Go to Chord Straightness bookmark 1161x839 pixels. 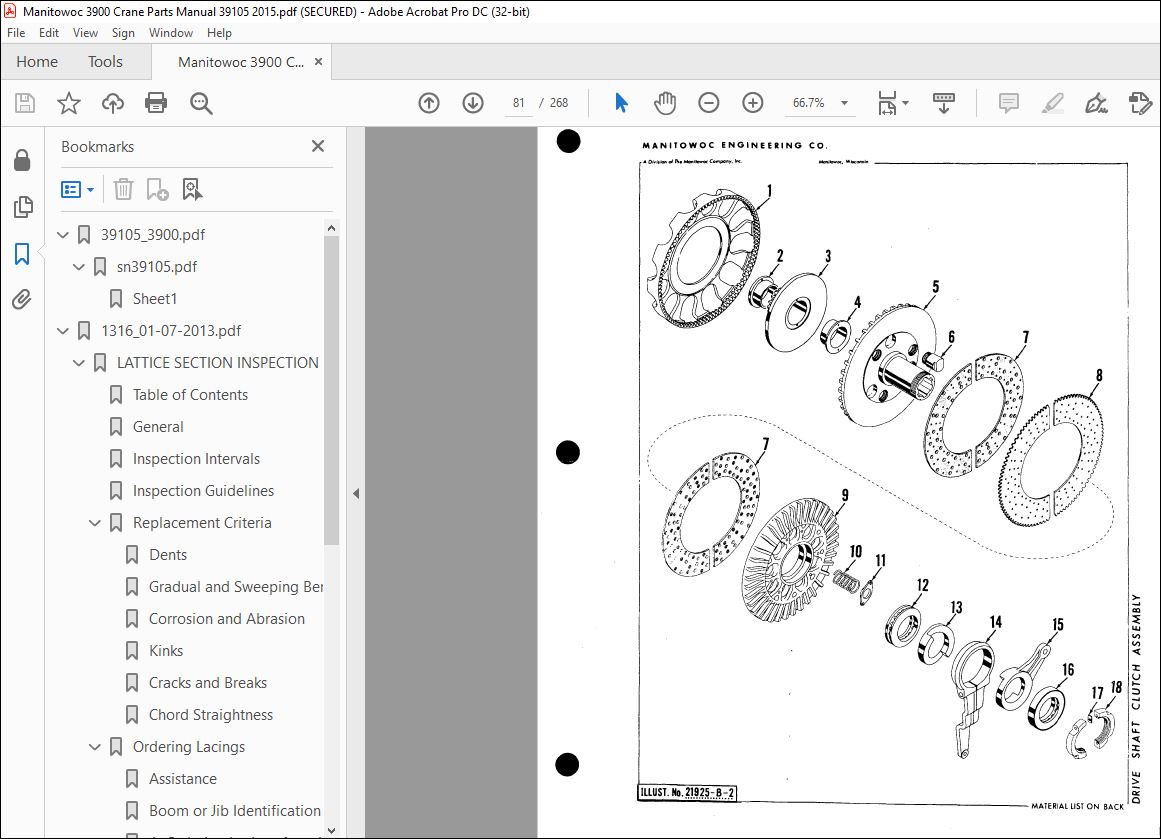click(x=211, y=715)
